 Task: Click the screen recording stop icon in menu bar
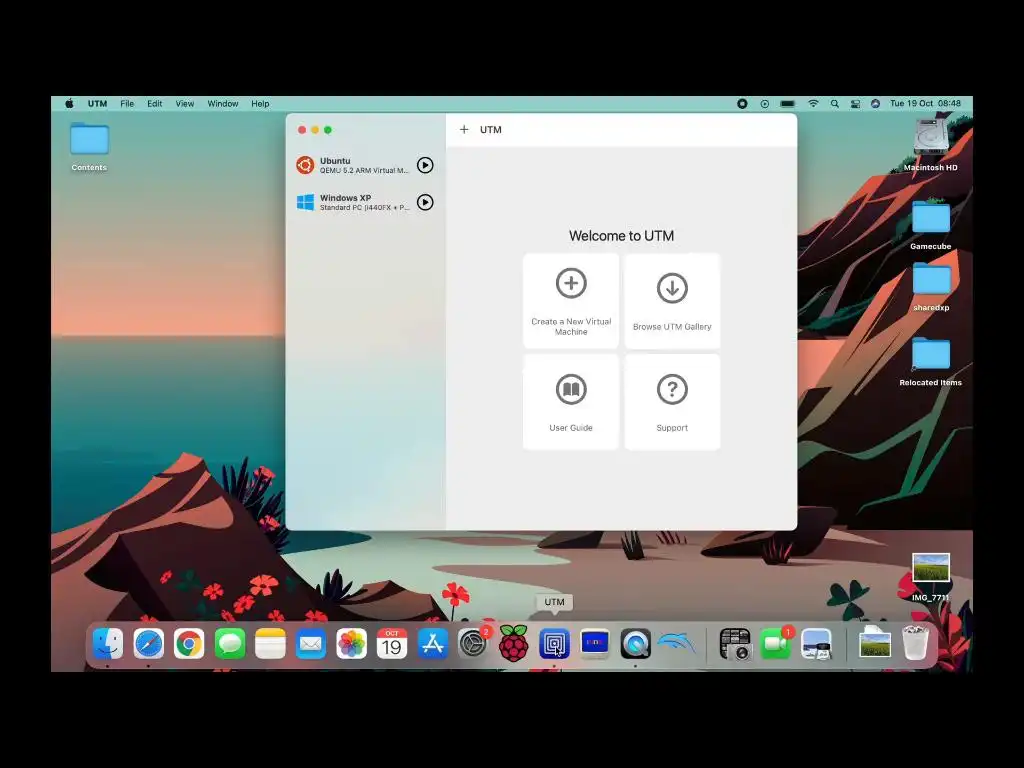tap(742, 103)
